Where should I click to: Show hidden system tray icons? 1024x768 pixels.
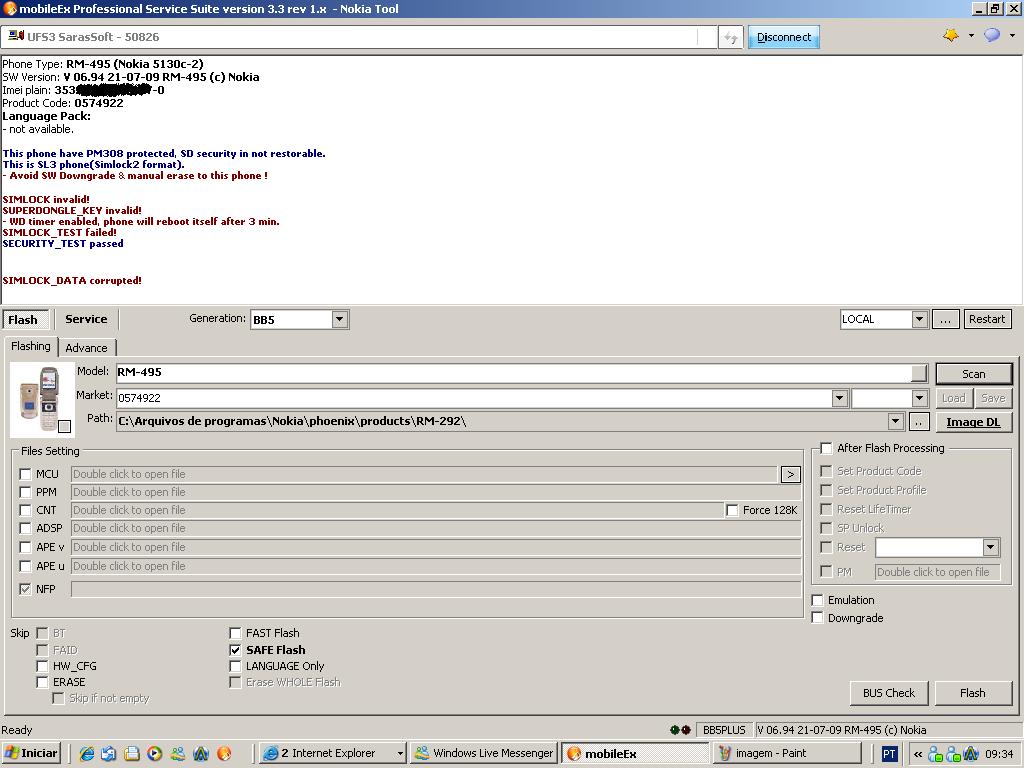pyautogui.click(x=918, y=754)
